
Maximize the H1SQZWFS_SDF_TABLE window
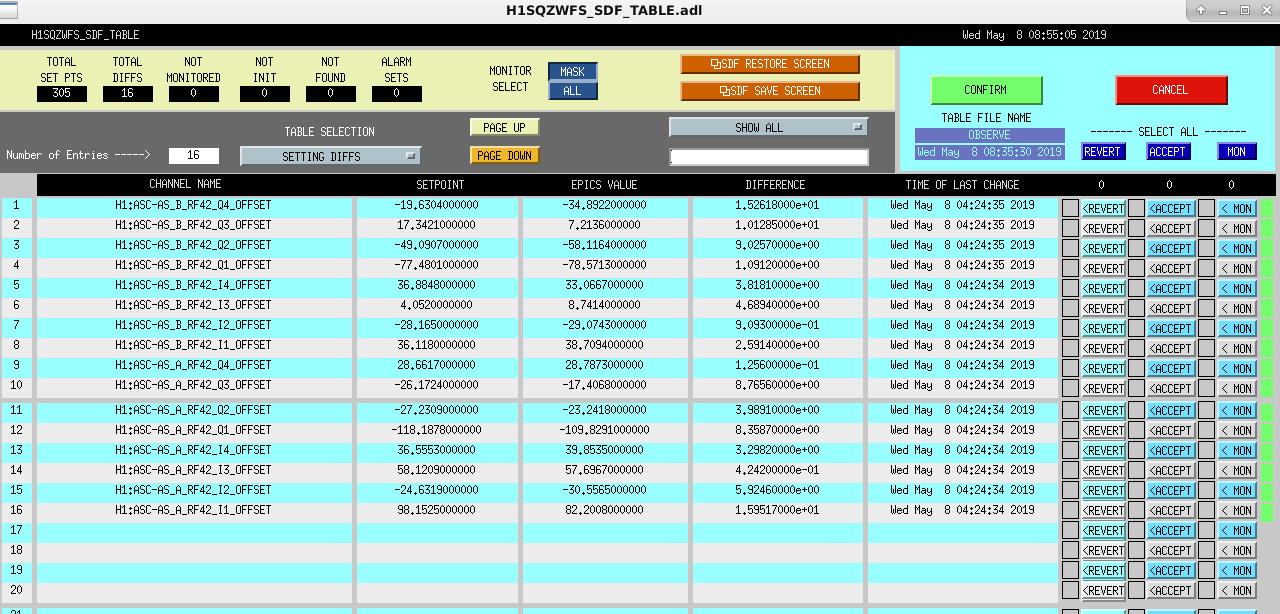pos(1245,10)
